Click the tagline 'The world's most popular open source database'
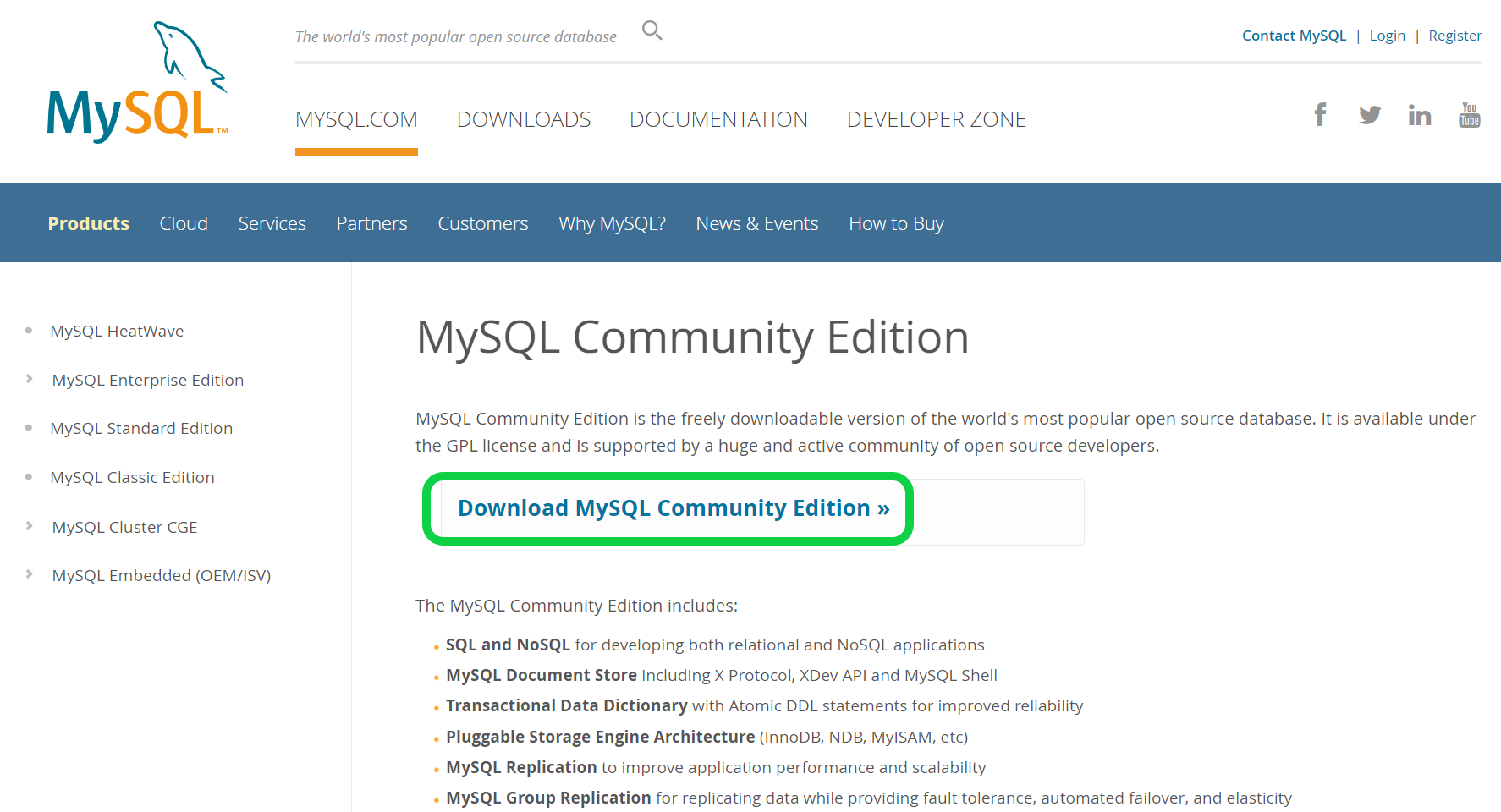 (456, 37)
